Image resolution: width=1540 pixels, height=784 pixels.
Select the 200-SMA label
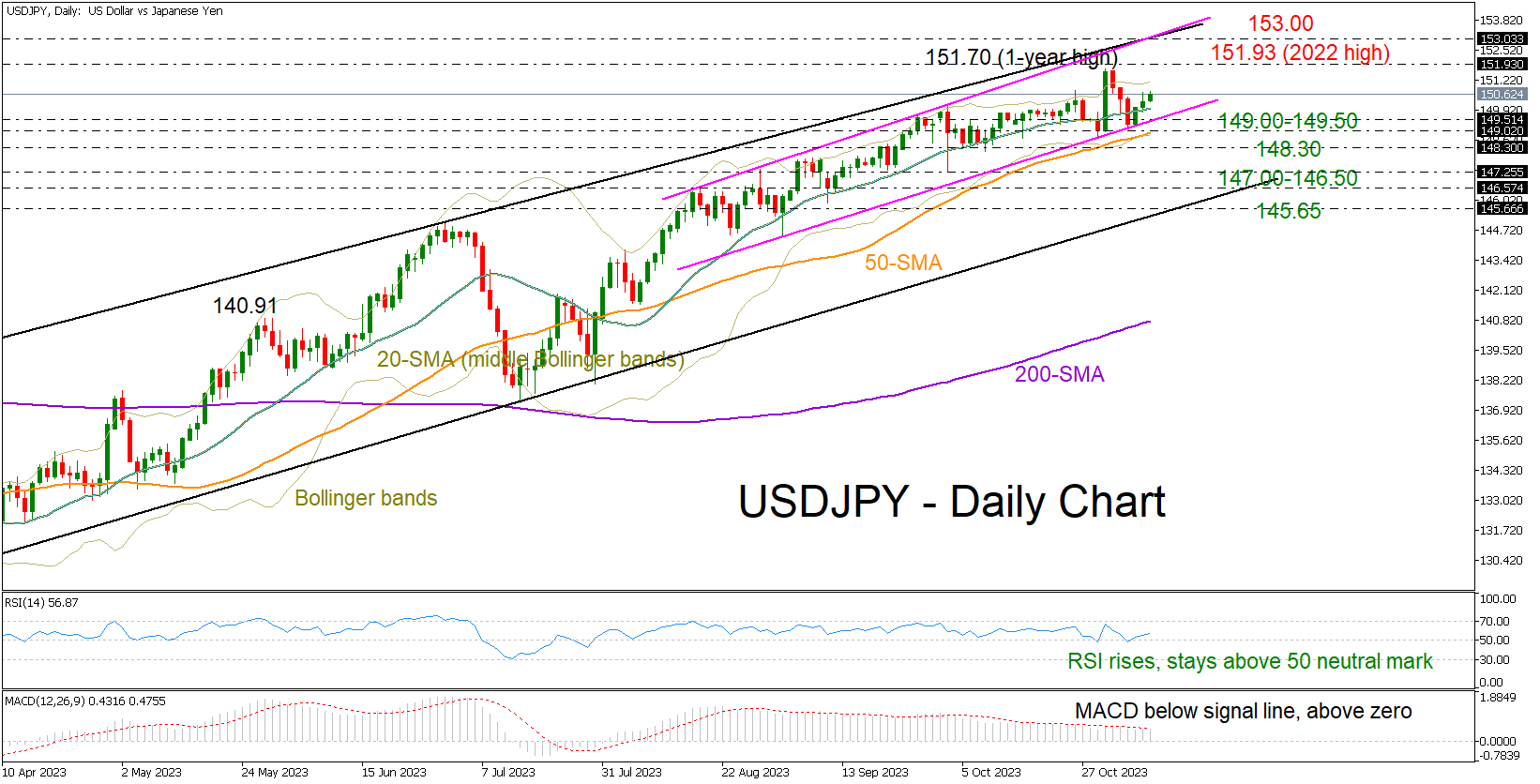coord(1060,374)
